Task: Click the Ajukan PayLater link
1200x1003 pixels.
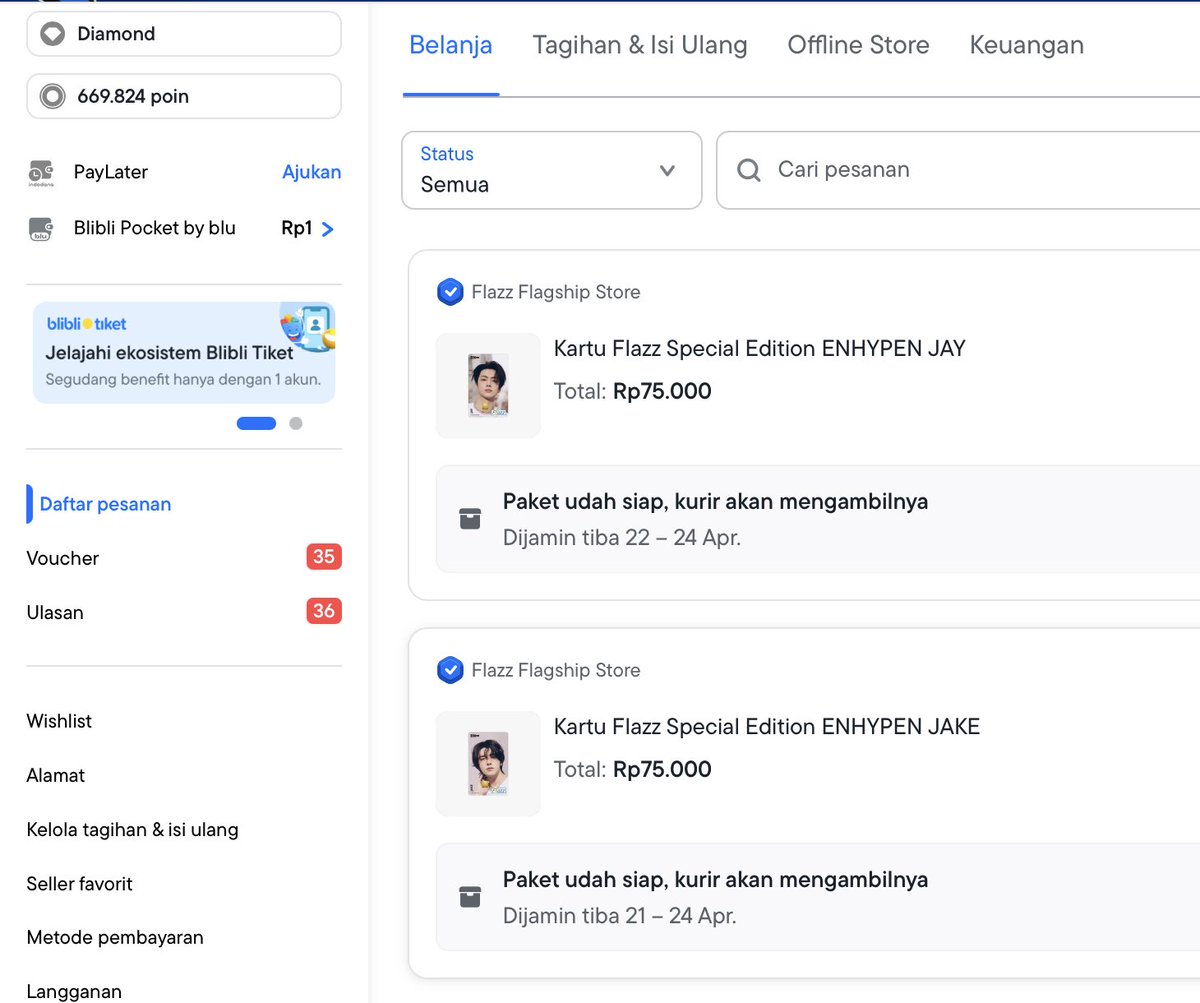Action: [311, 172]
